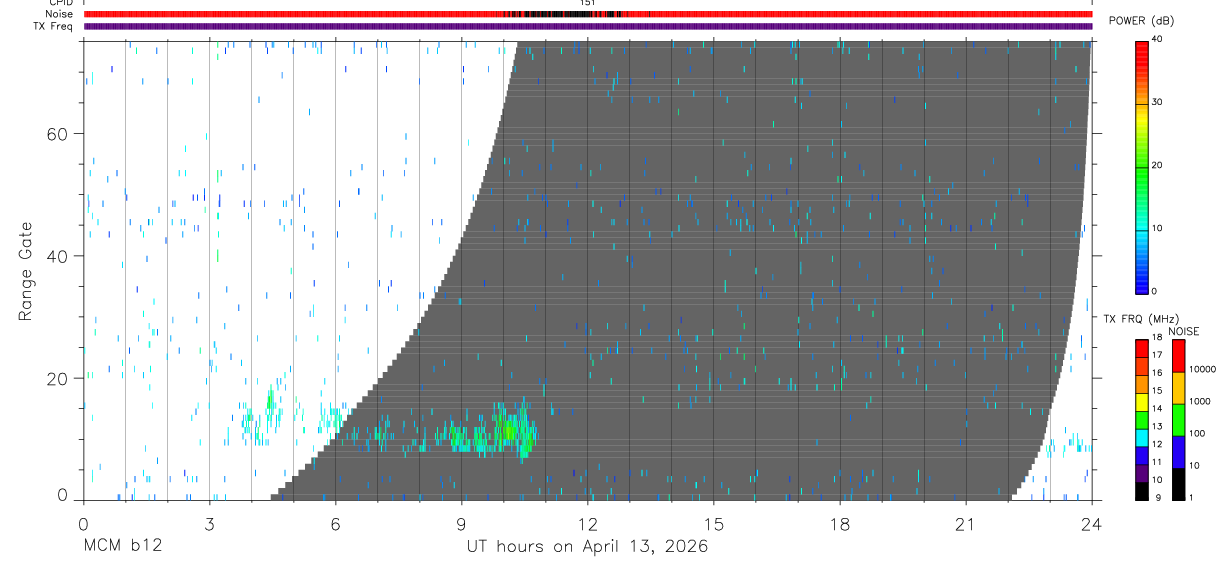
Task: Click the 10000 label on NOISE scale
Action: coord(1205,369)
